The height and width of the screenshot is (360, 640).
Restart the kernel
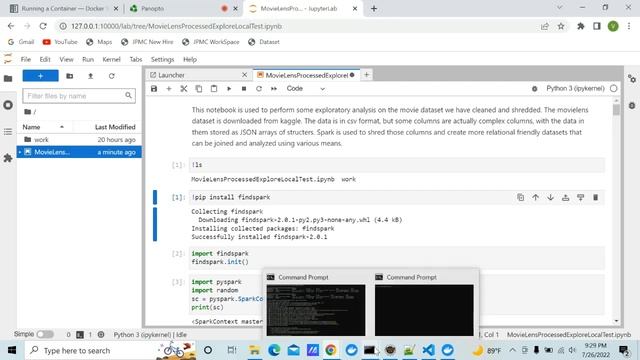[259, 89]
